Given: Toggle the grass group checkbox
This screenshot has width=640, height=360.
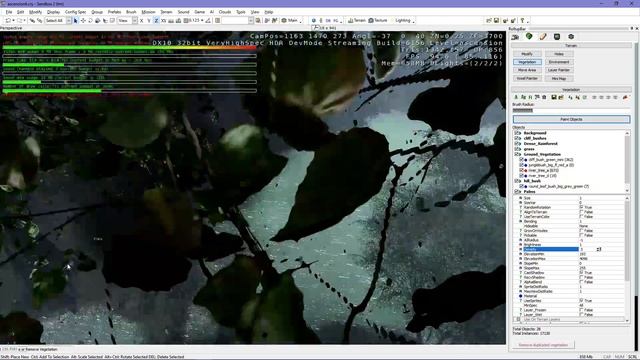Looking at the screenshot, I should tap(517, 149).
